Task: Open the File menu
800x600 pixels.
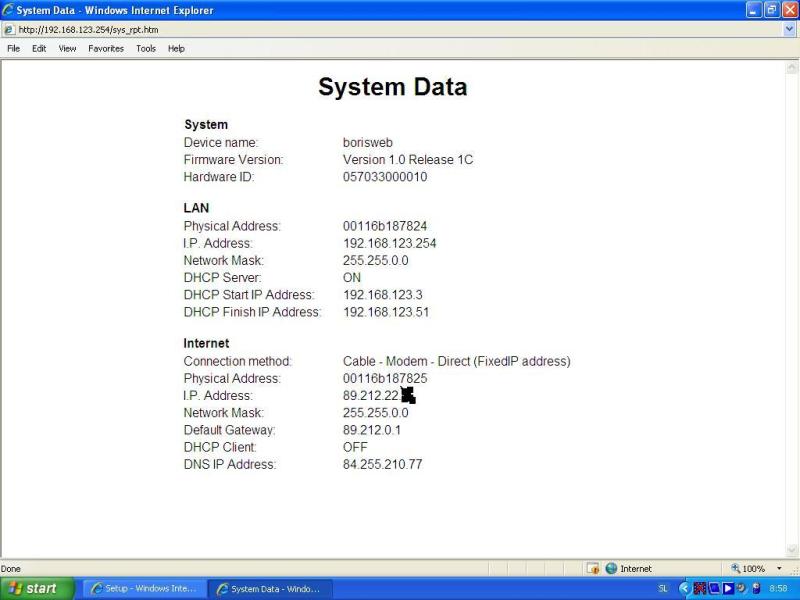Action: click(13, 48)
